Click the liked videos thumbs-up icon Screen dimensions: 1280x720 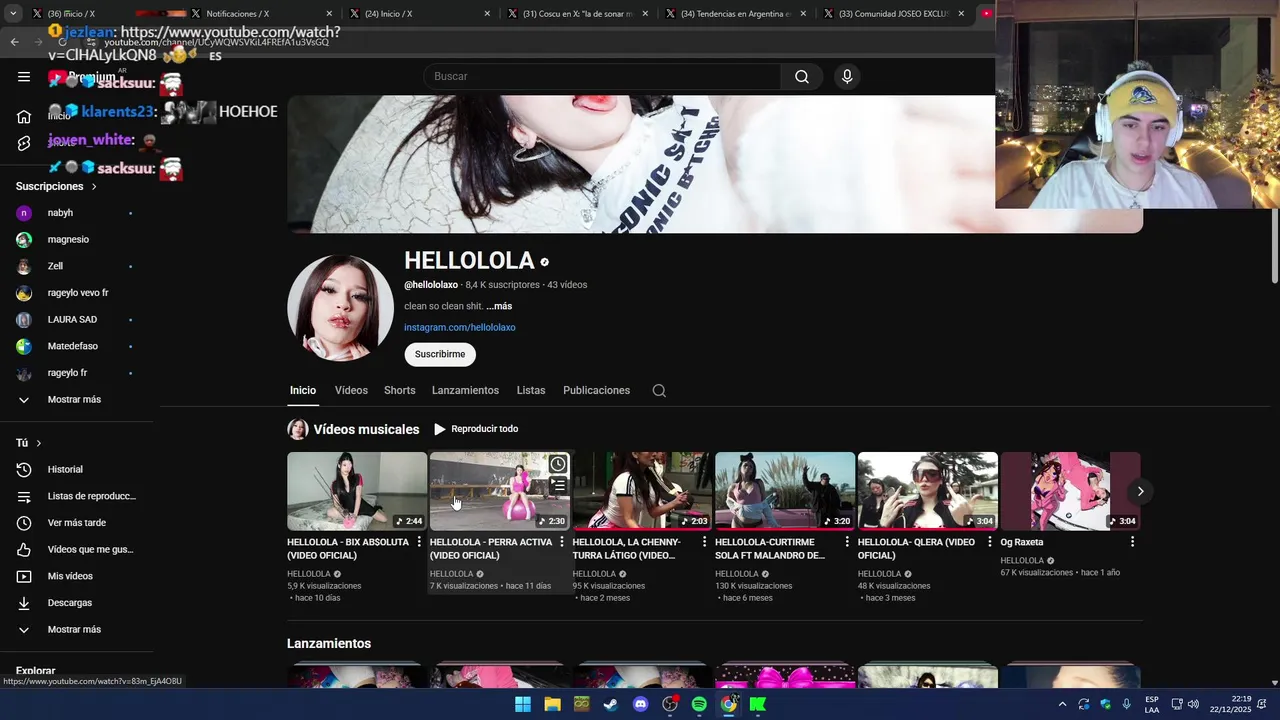(x=24, y=549)
